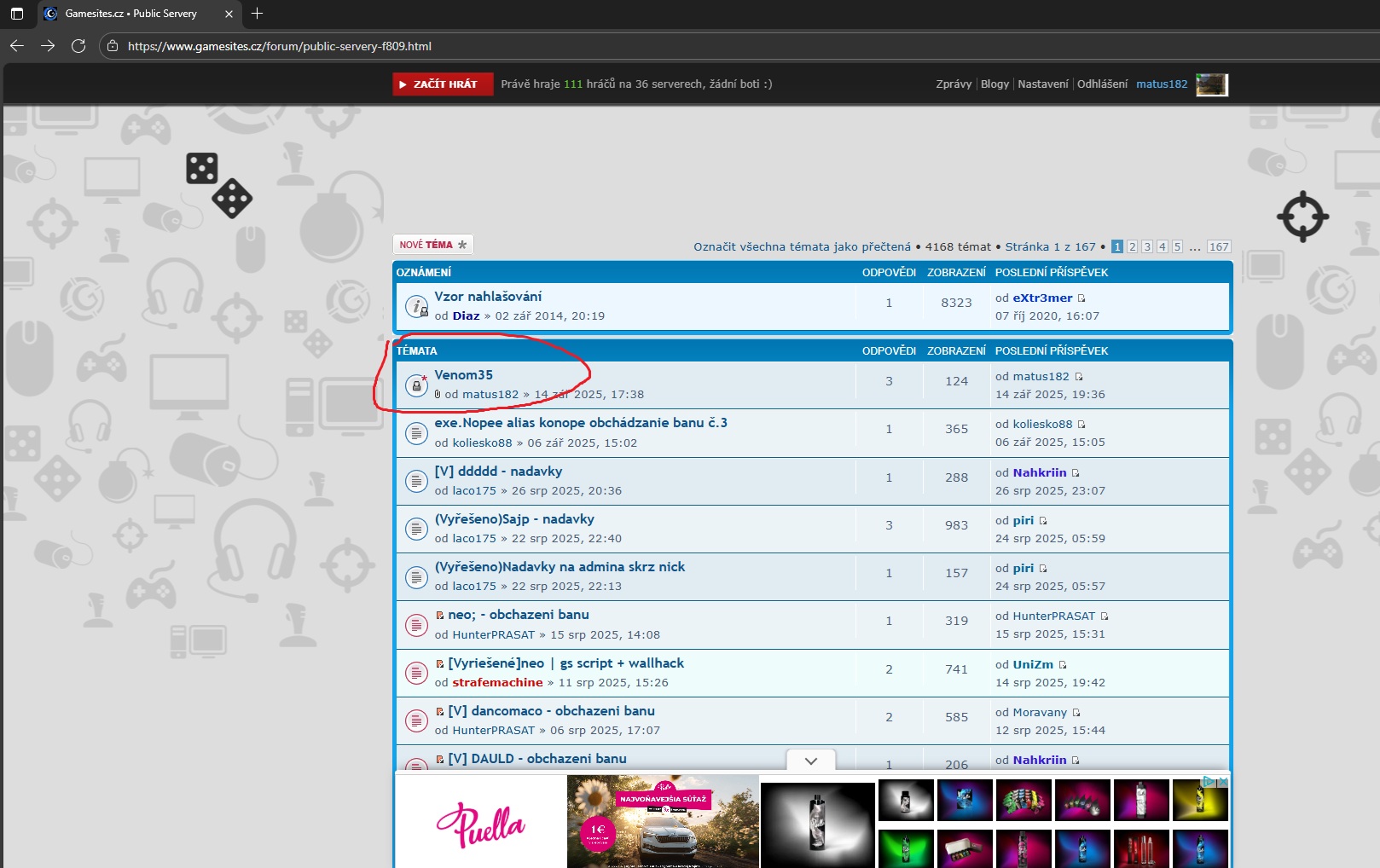The width and height of the screenshot is (1380, 868).
Task: Click topic icon beside neo; obchazeni banu
Action: (416, 625)
